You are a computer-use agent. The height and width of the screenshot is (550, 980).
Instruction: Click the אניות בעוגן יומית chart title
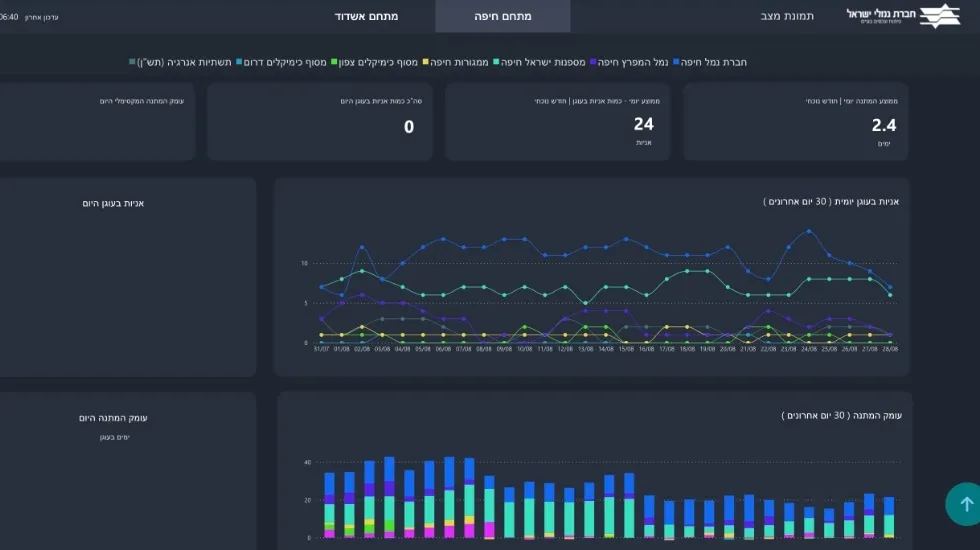[831, 201]
